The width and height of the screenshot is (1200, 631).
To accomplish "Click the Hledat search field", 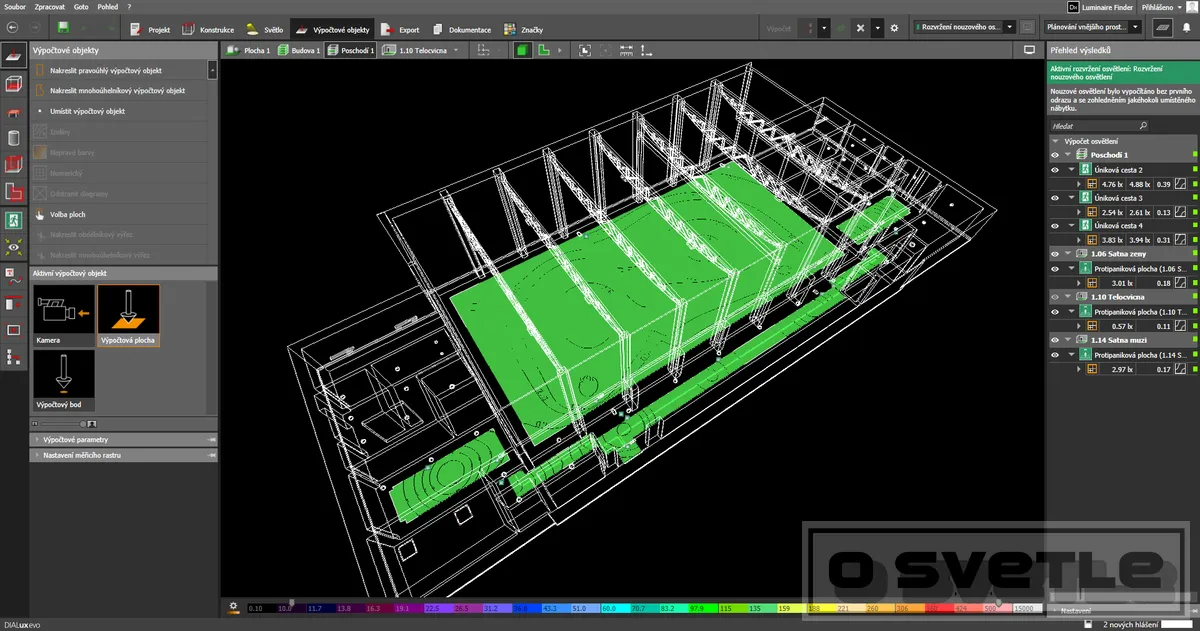I will click(1092, 127).
